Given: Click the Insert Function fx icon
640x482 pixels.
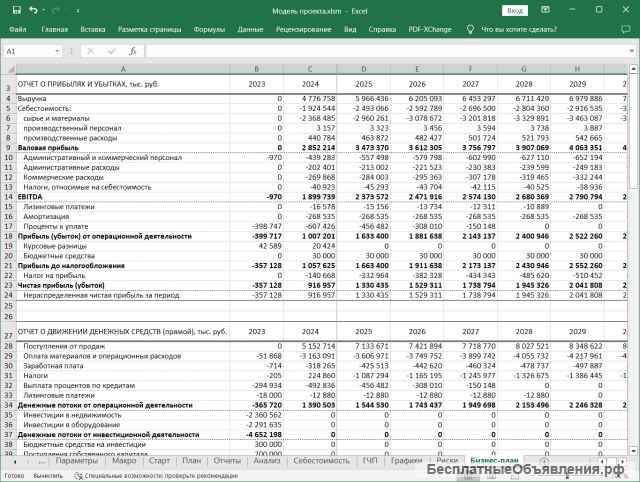Looking at the screenshot, I should pyautogui.click(x=131, y=50).
